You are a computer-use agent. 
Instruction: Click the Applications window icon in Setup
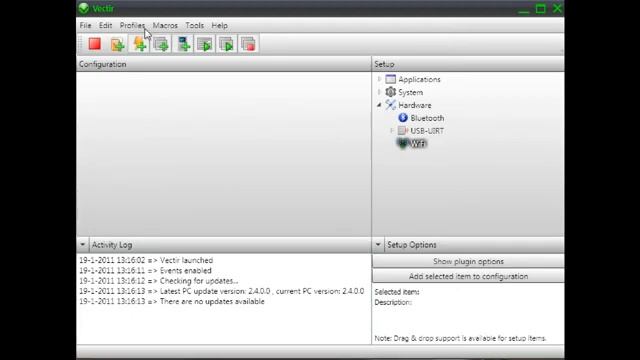click(x=391, y=79)
